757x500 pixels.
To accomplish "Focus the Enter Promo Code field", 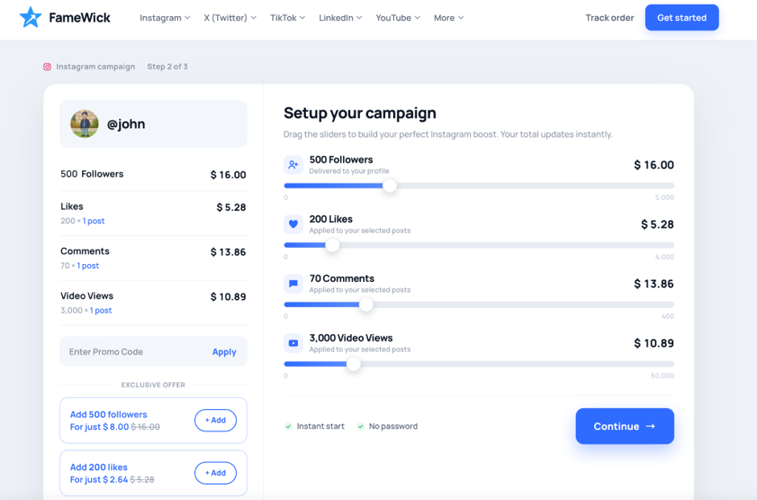I will (153, 352).
